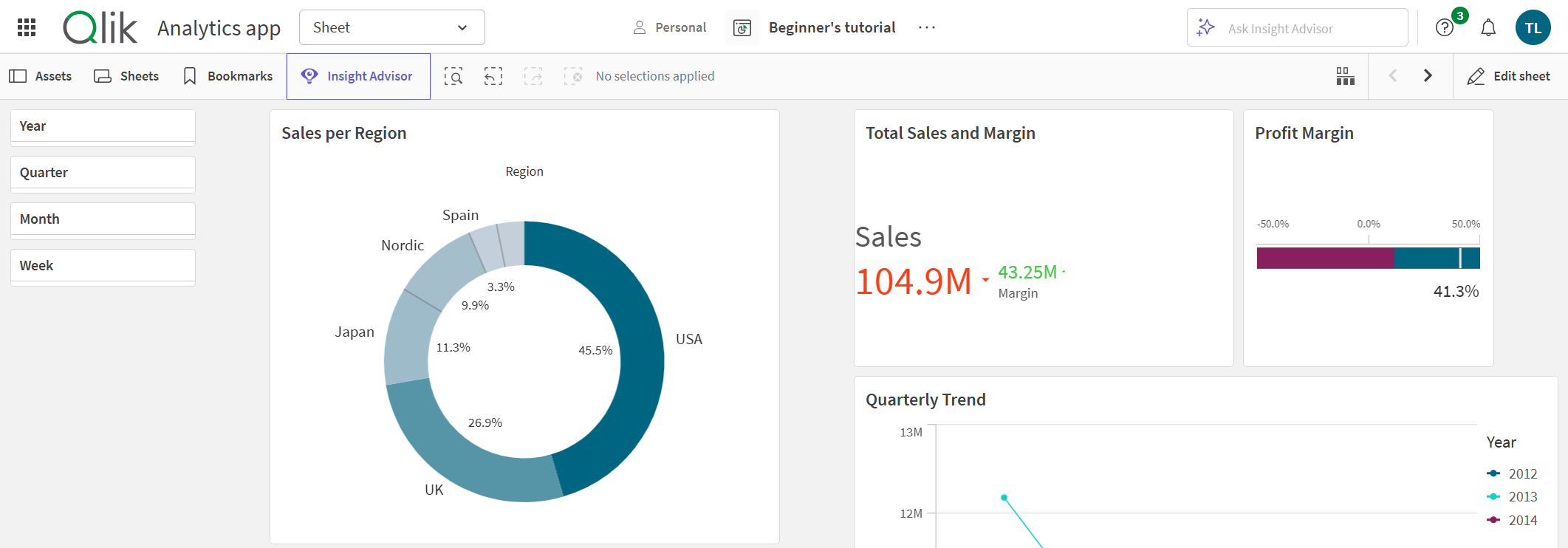This screenshot has width=1568, height=548.
Task: Select the 2013 legend entry
Action: tap(1512, 497)
